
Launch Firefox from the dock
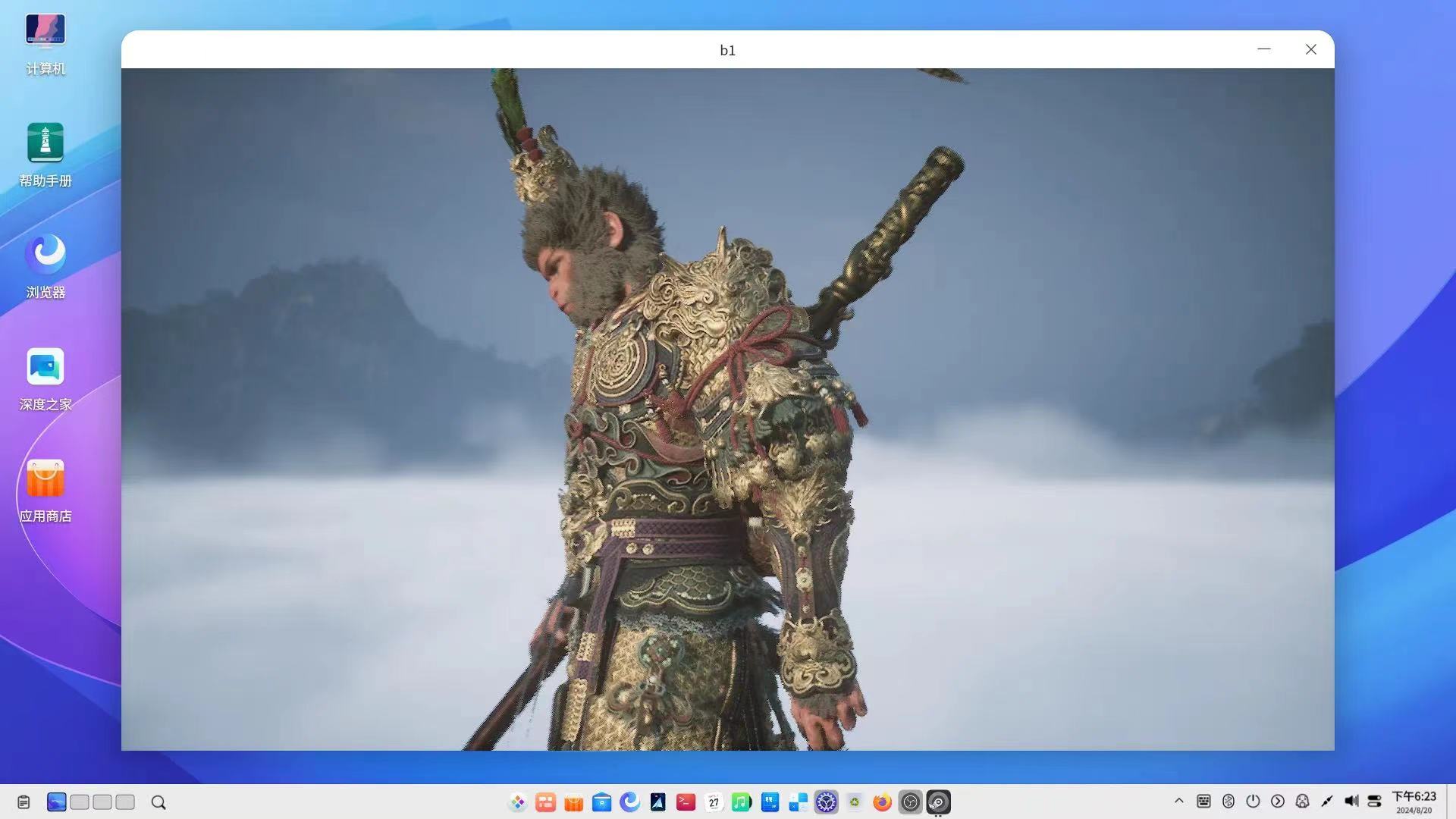click(x=883, y=802)
